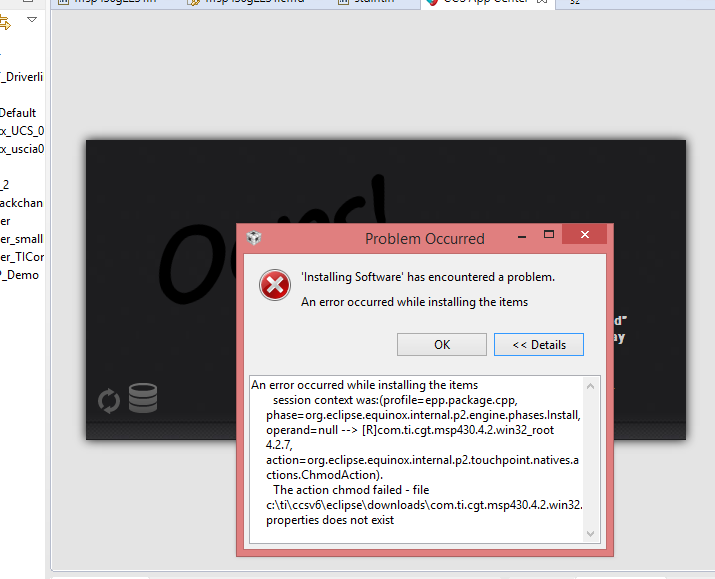Click the link-with-editor arrows icon in left panel
This screenshot has height=579, width=715.
pyautogui.click(x=5, y=23)
